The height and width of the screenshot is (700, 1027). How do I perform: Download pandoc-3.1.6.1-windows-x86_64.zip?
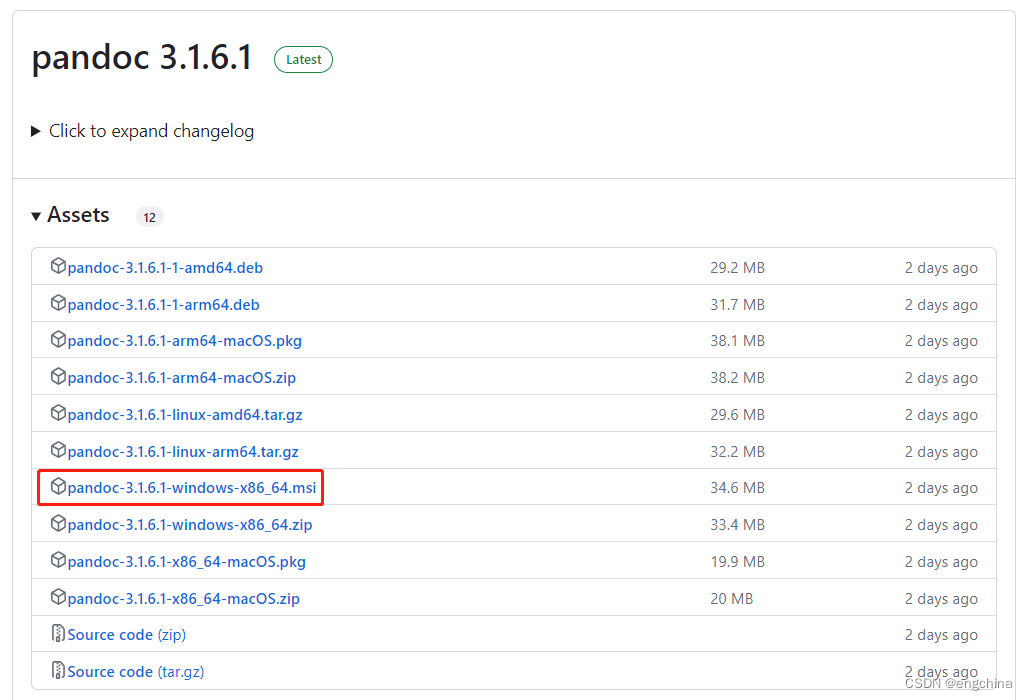pyautogui.click(x=190, y=525)
